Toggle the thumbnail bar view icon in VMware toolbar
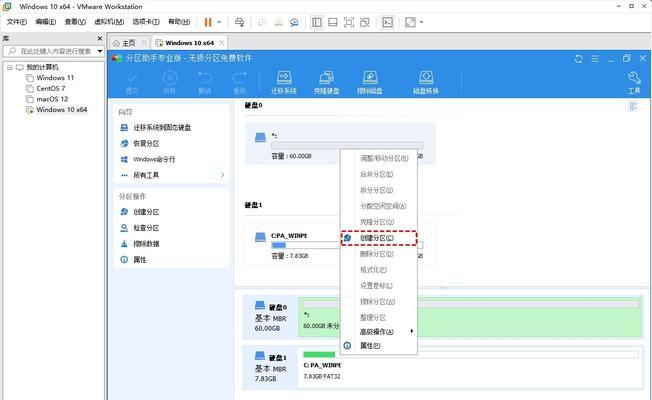 (x=333, y=22)
